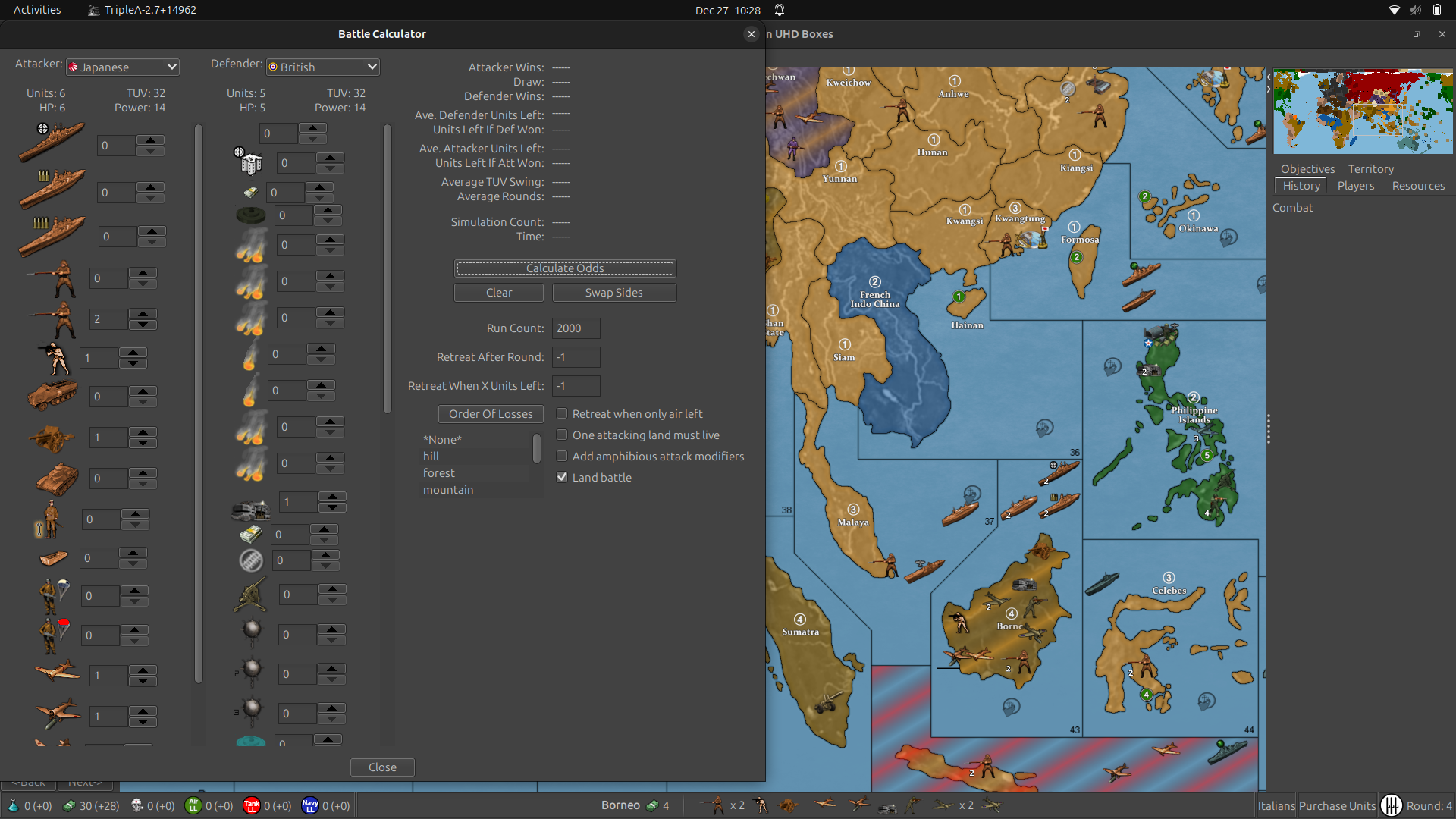The height and width of the screenshot is (819, 1456).
Task: Click the Run Count input field
Action: (x=576, y=328)
